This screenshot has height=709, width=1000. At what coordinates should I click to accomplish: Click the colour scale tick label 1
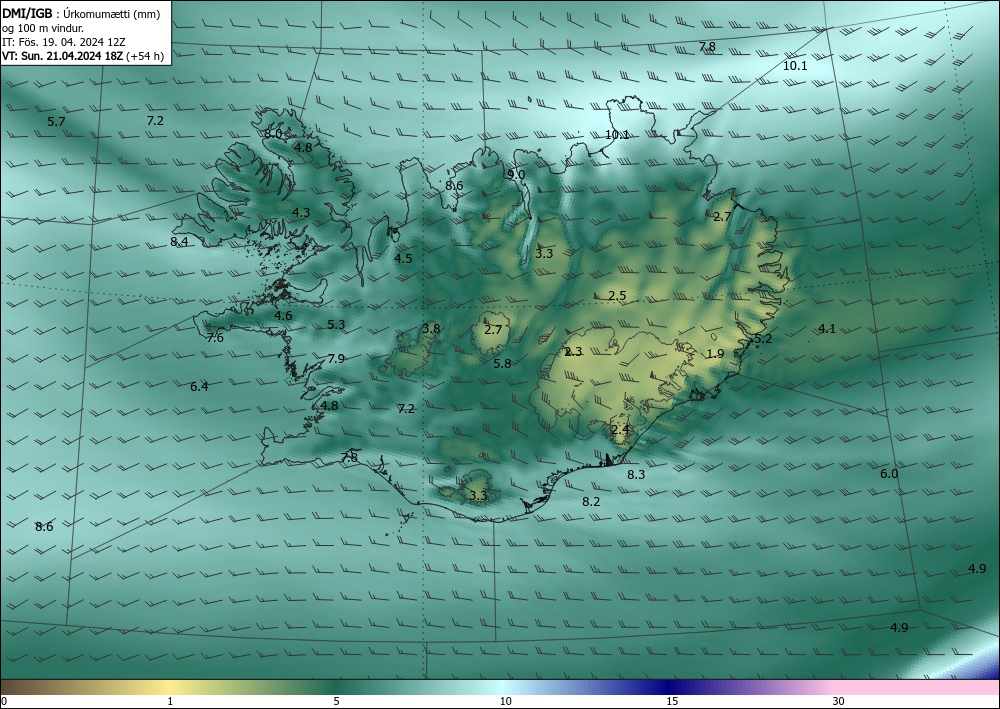coord(170,702)
